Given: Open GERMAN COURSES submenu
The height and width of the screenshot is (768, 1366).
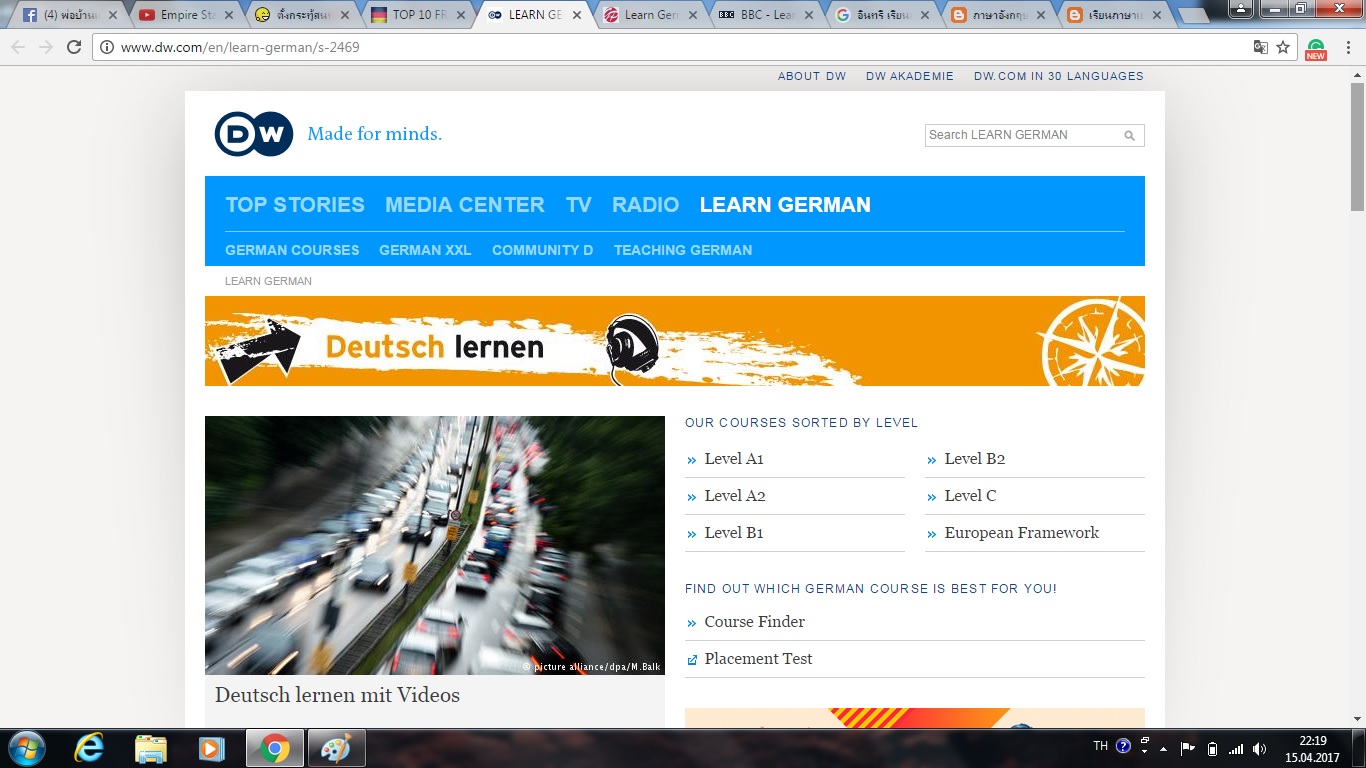Looking at the screenshot, I should tap(292, 250).
